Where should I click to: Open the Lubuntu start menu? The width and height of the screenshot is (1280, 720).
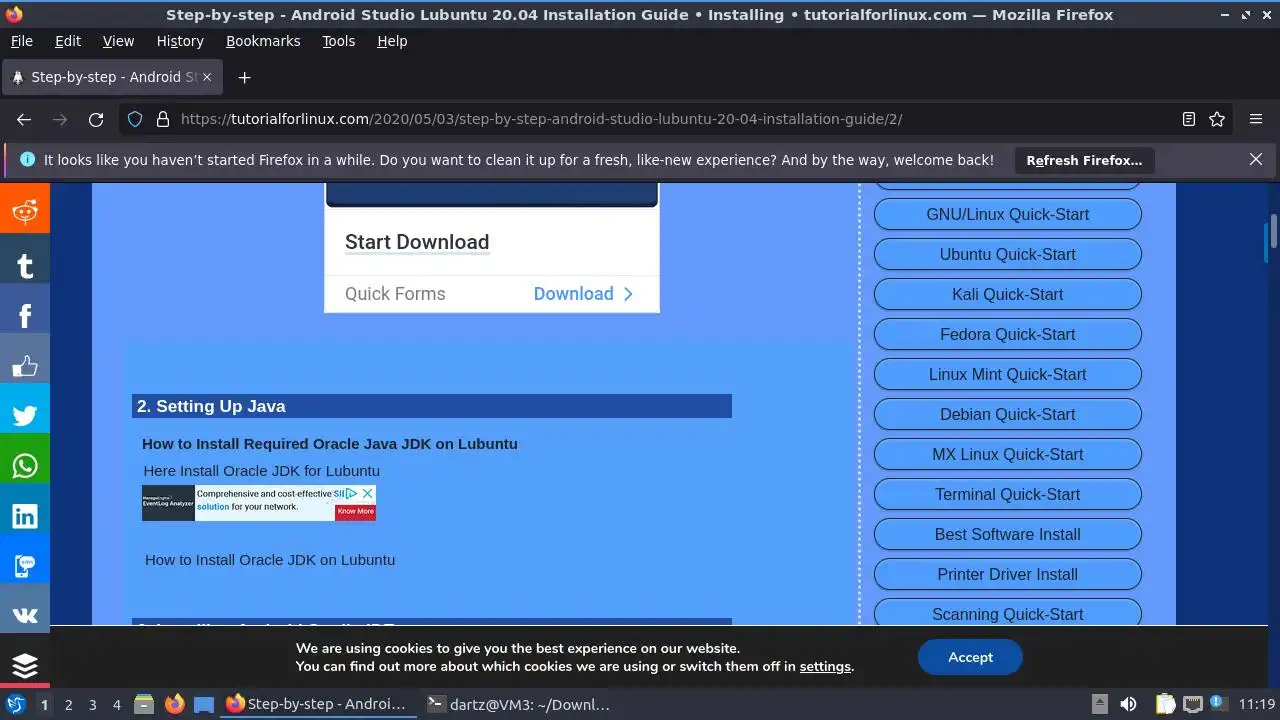coord(16,704)
